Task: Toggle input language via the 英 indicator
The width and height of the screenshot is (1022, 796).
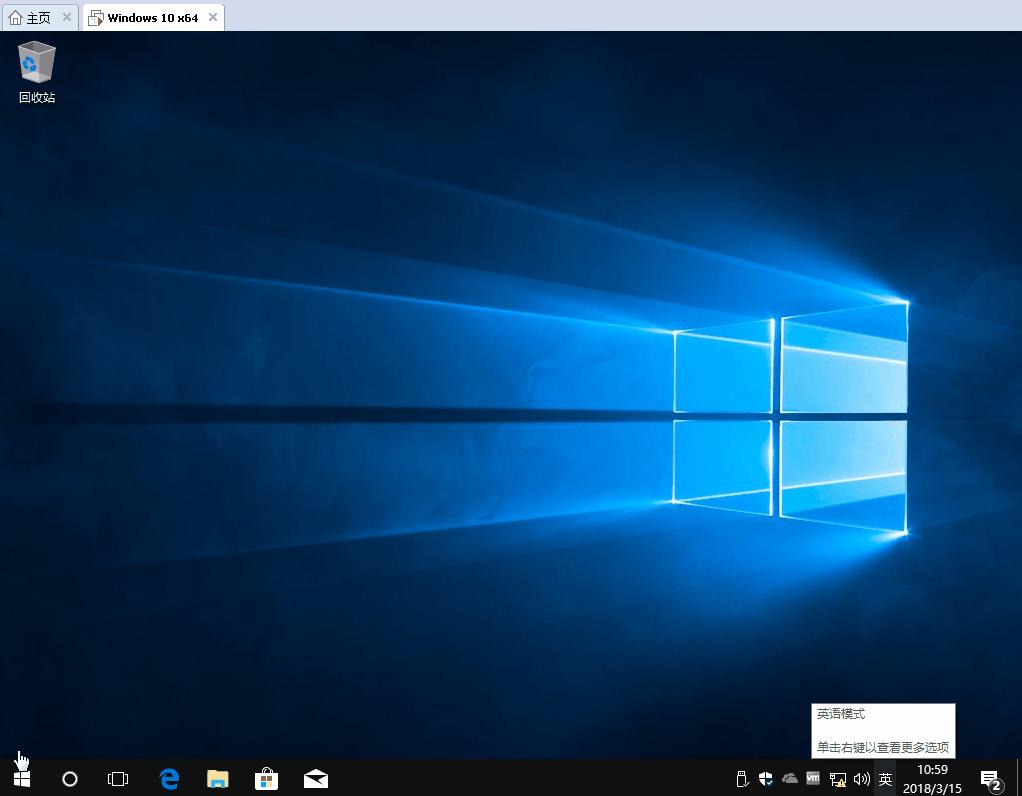Action: [x=884, y=778]
